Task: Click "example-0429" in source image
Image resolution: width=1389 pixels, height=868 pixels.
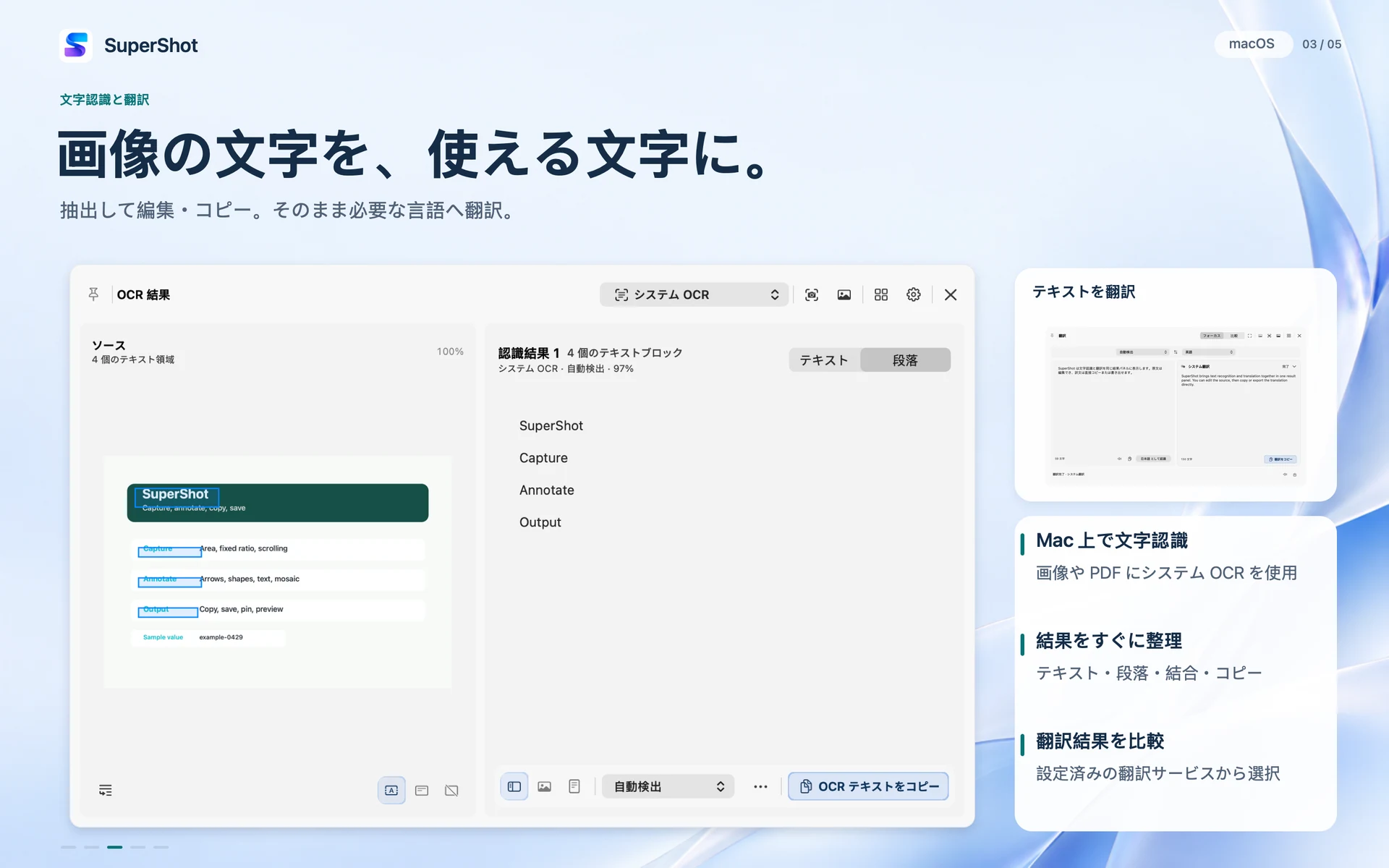Action: [221, 637]
